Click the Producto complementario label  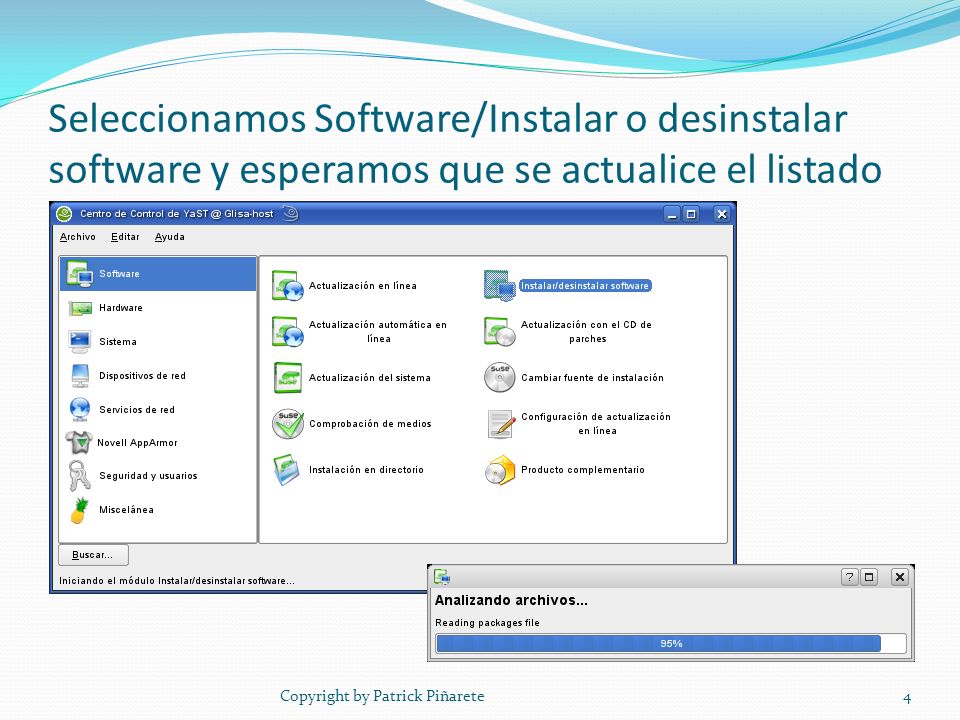click(x=583, y=470)
